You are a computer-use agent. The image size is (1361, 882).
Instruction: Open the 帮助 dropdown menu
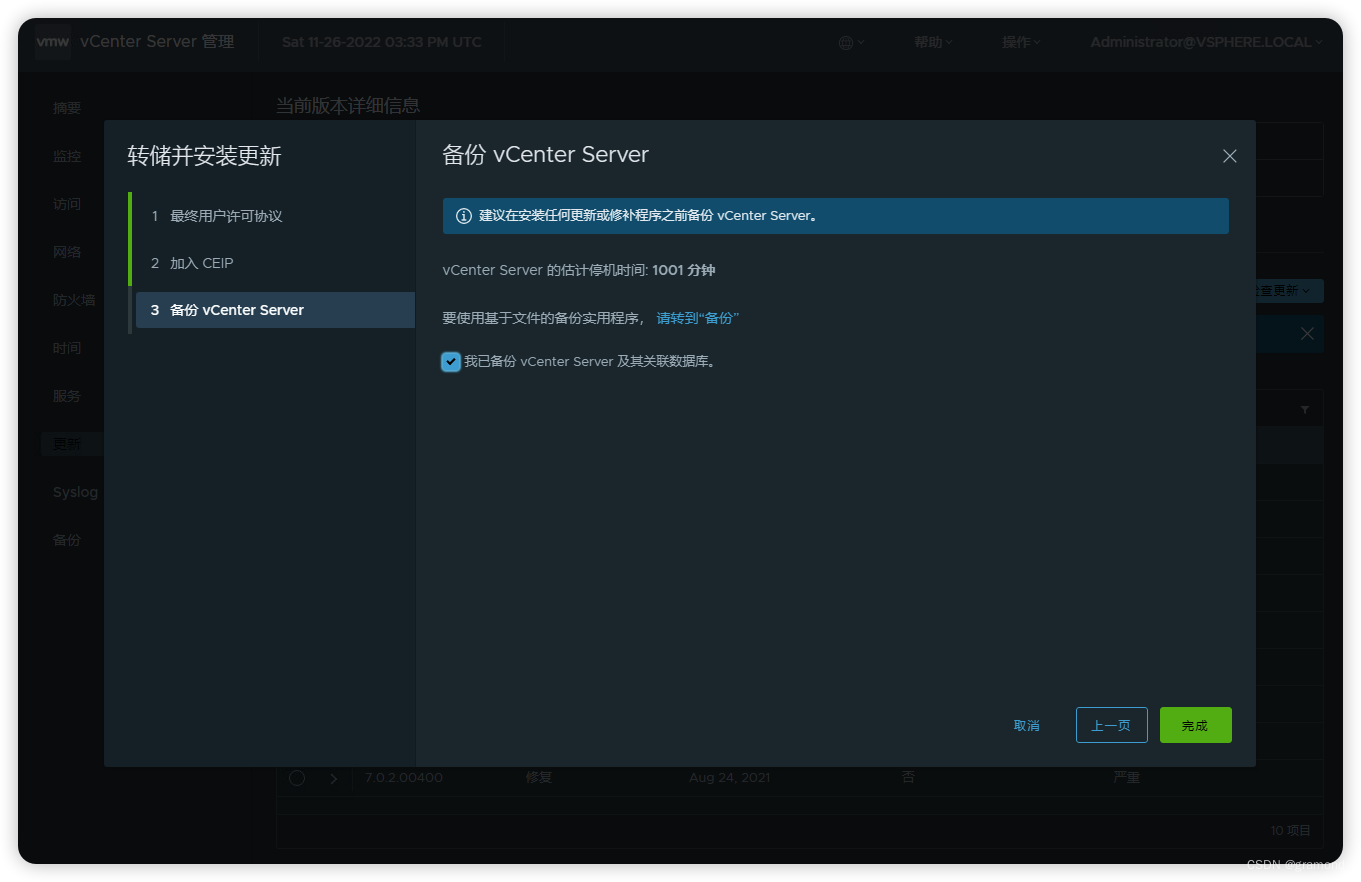[933, 42]
